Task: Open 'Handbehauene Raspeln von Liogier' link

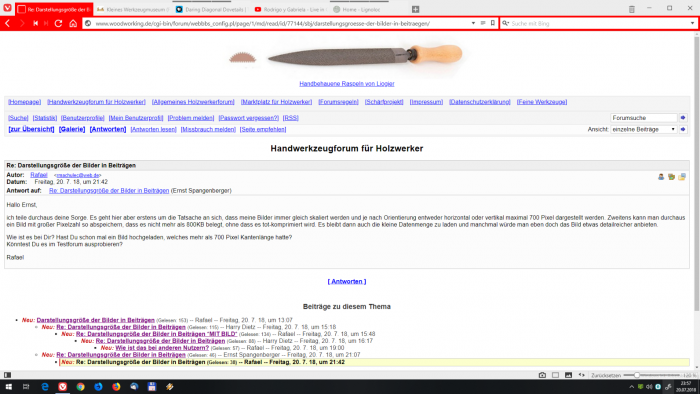Action: click(347, 84)
